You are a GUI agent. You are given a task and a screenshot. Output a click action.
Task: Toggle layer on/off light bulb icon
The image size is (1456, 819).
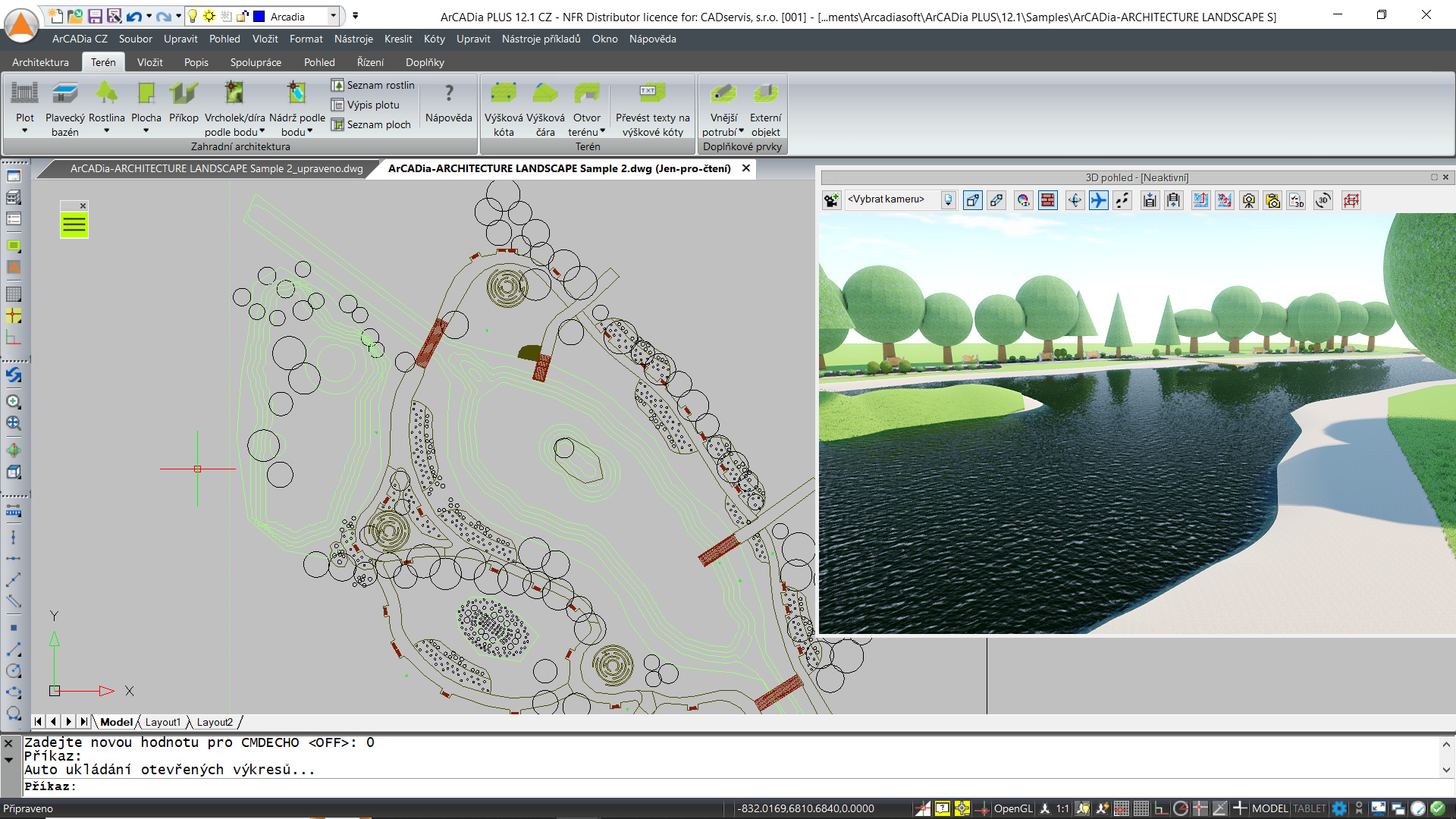(193, 16)
